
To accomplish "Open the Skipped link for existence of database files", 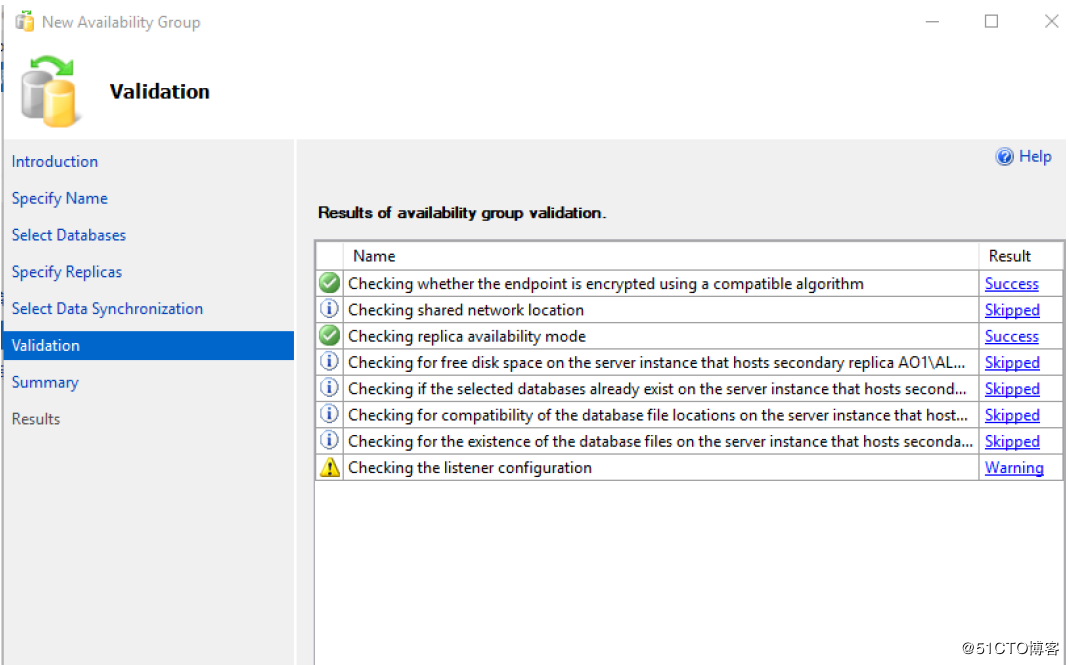I will coord(1012,441).
